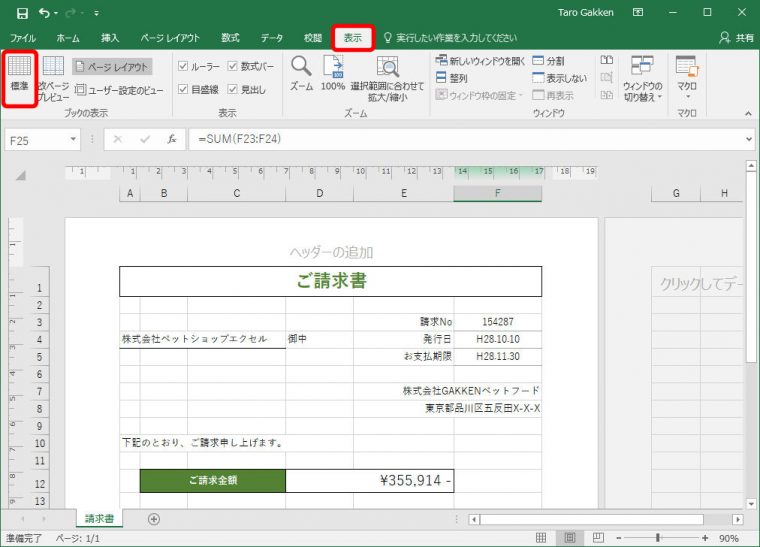This screenshot has height=547, width=760.
Task: Select the 請求書 sheet tab
Action: point(99,518)
